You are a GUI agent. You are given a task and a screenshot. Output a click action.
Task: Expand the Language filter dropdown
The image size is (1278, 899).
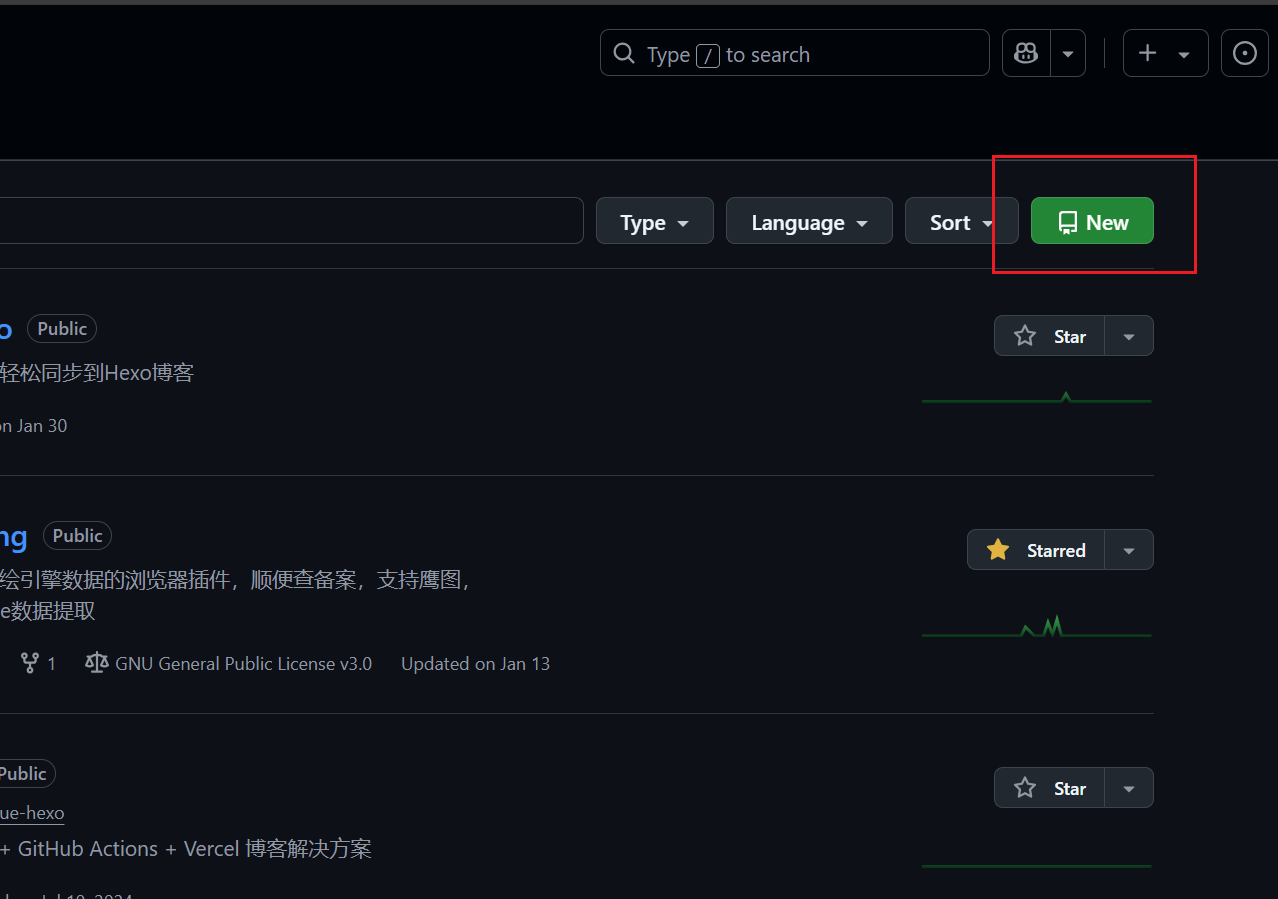click(x=808, y=222)
